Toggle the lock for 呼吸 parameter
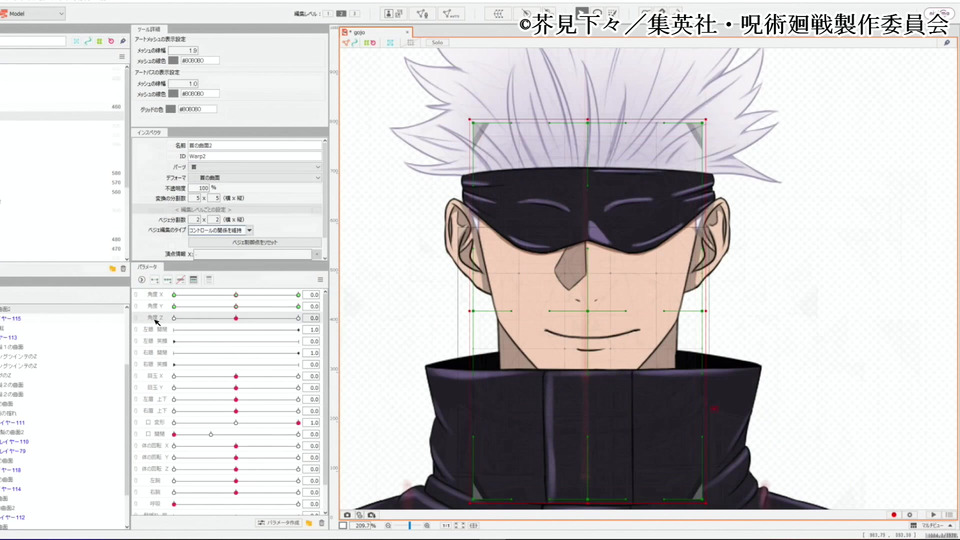Image resolution: width=960 pixels, height=540 pixels. pos(136,504)
